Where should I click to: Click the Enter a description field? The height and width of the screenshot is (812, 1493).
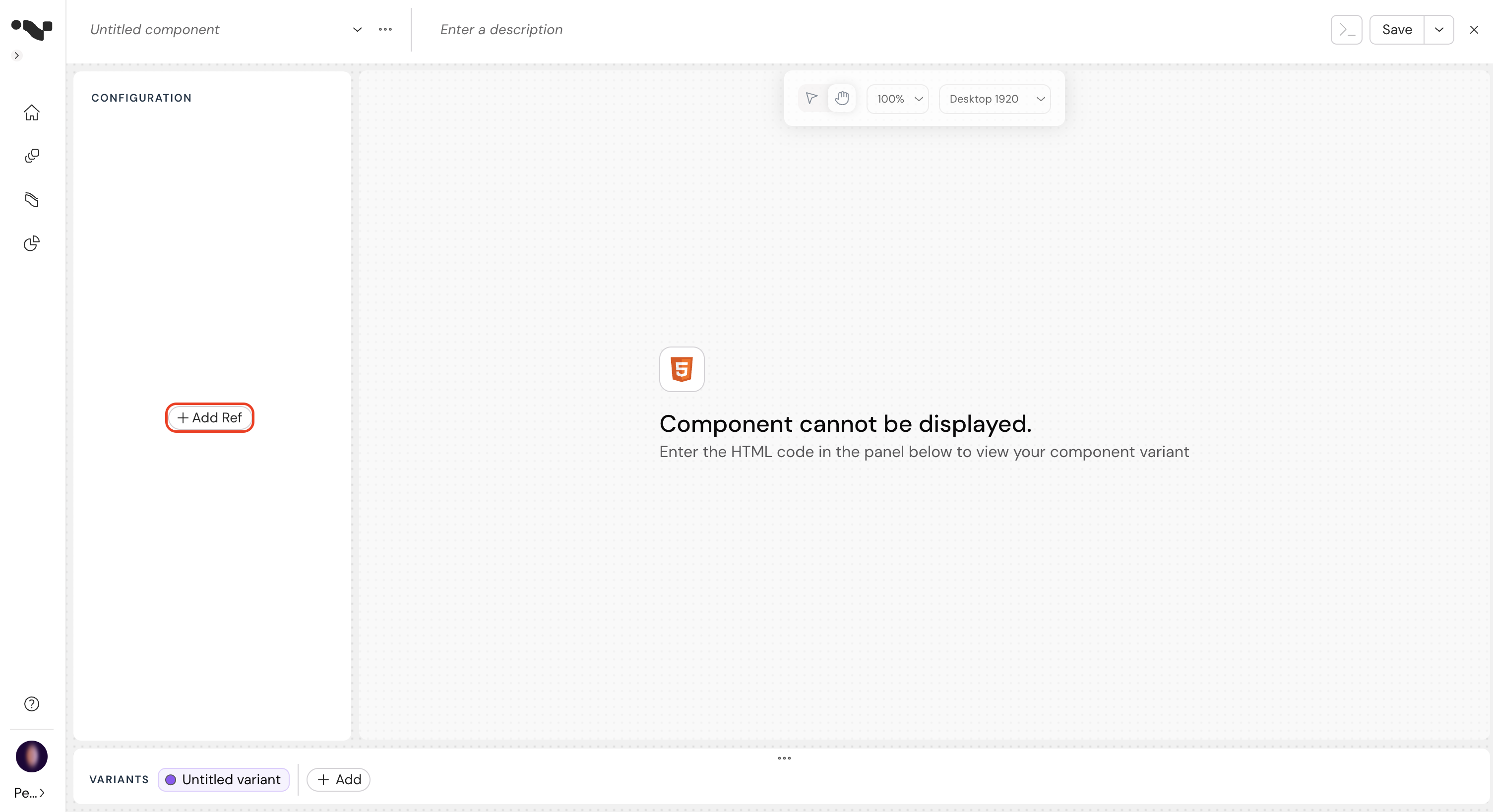tap(501, 30)
